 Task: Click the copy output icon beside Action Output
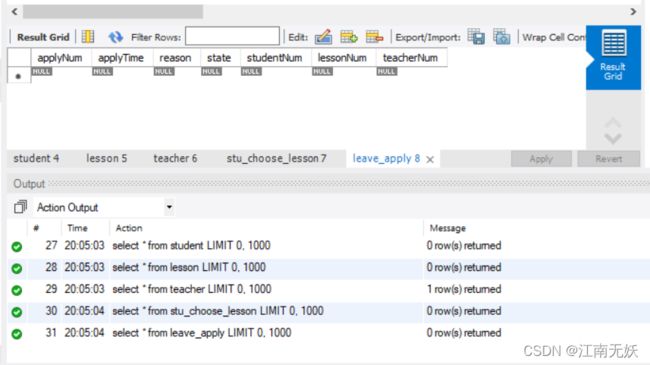(x=20, y=207)
